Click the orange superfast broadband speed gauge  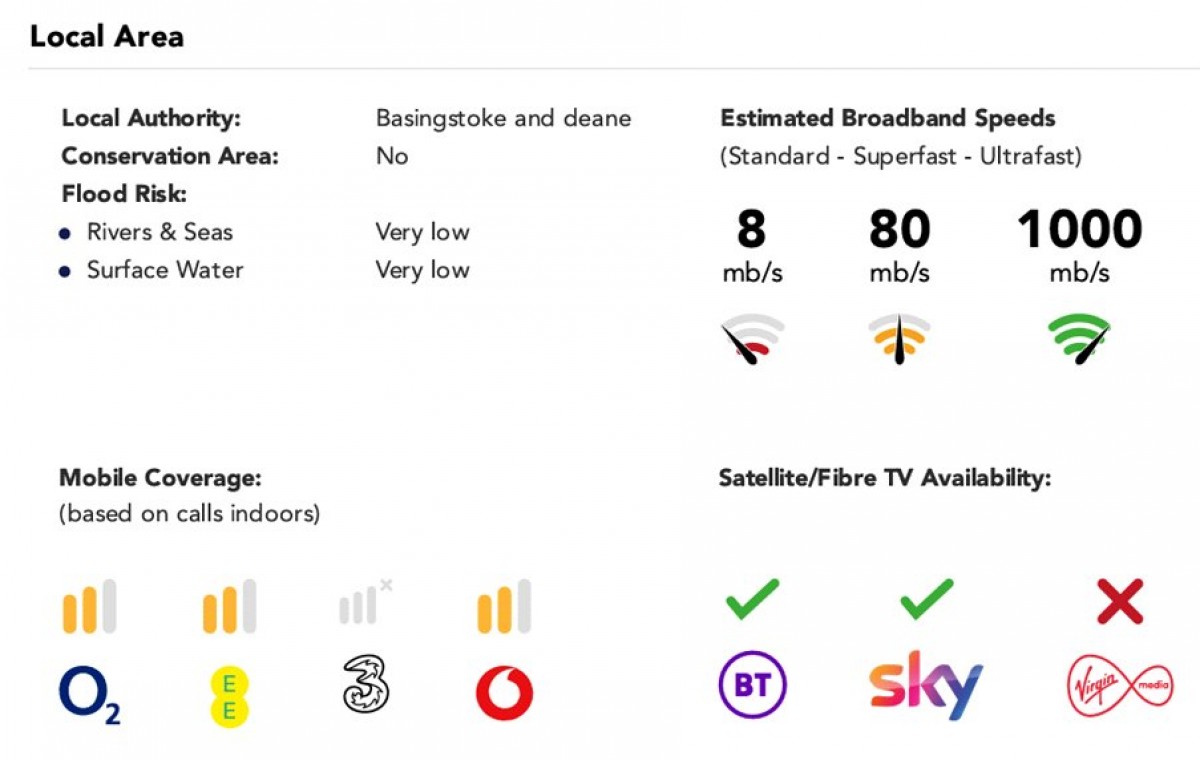click(899, 340)
